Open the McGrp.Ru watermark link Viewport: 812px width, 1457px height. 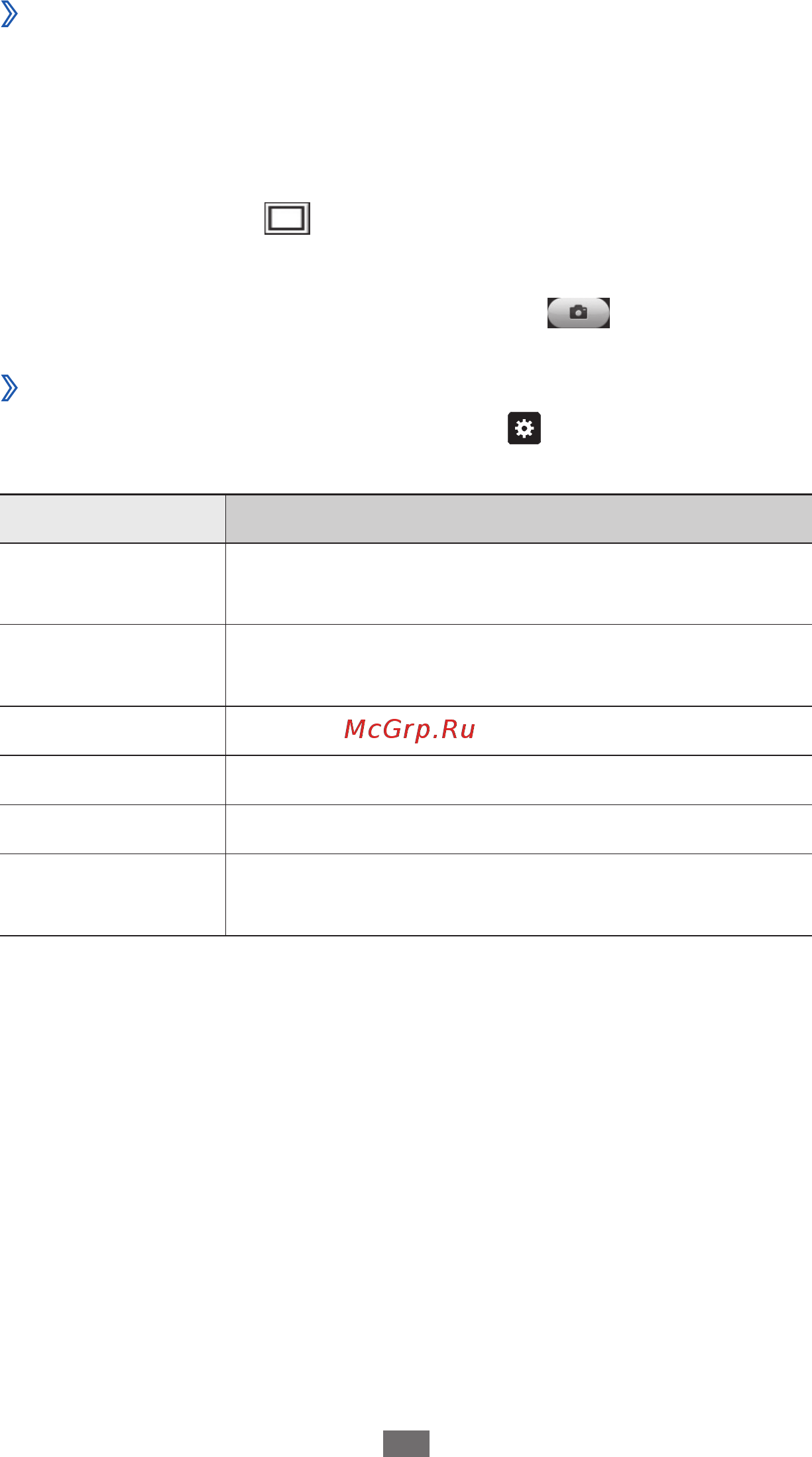[410, 729]
